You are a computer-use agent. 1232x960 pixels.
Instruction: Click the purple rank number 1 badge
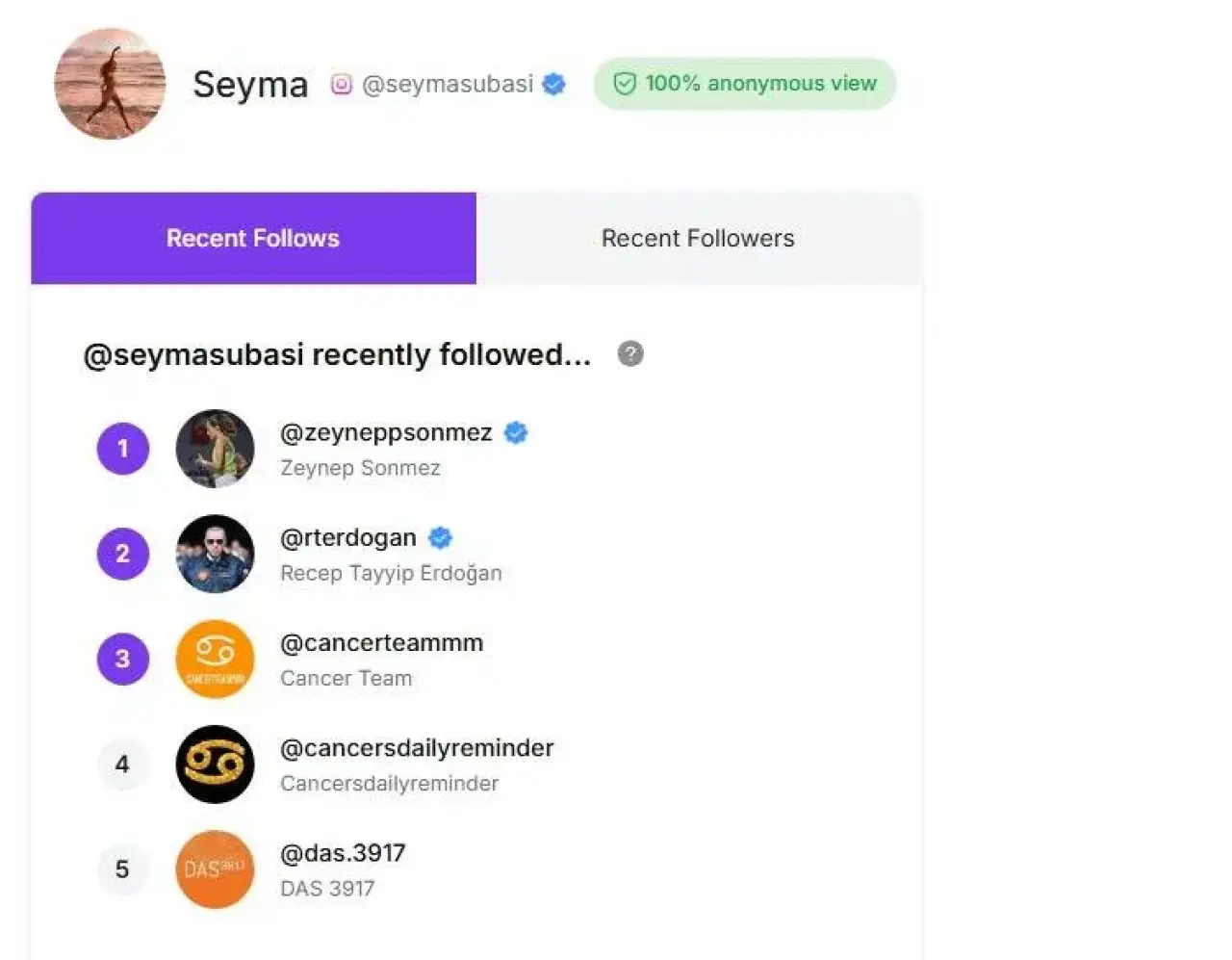point(123,449)
